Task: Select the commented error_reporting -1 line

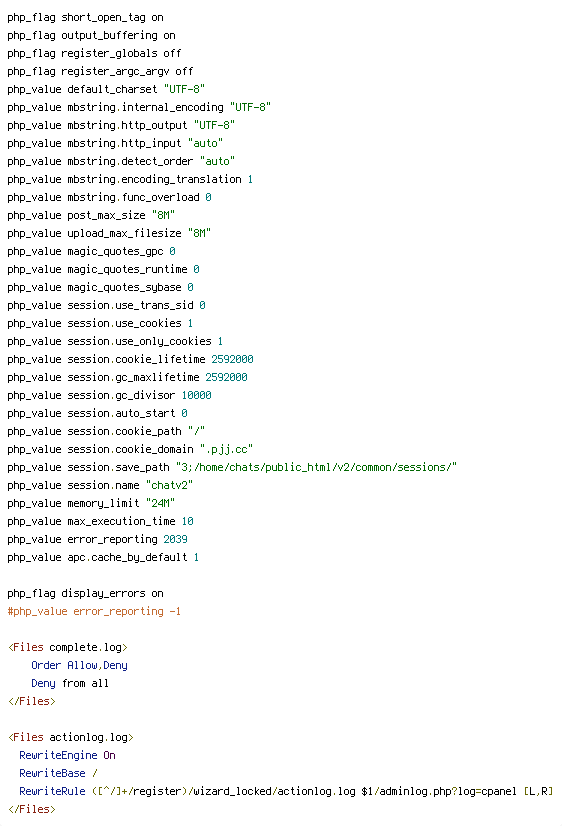Action: pyautogui.click(x=94, y=611)
